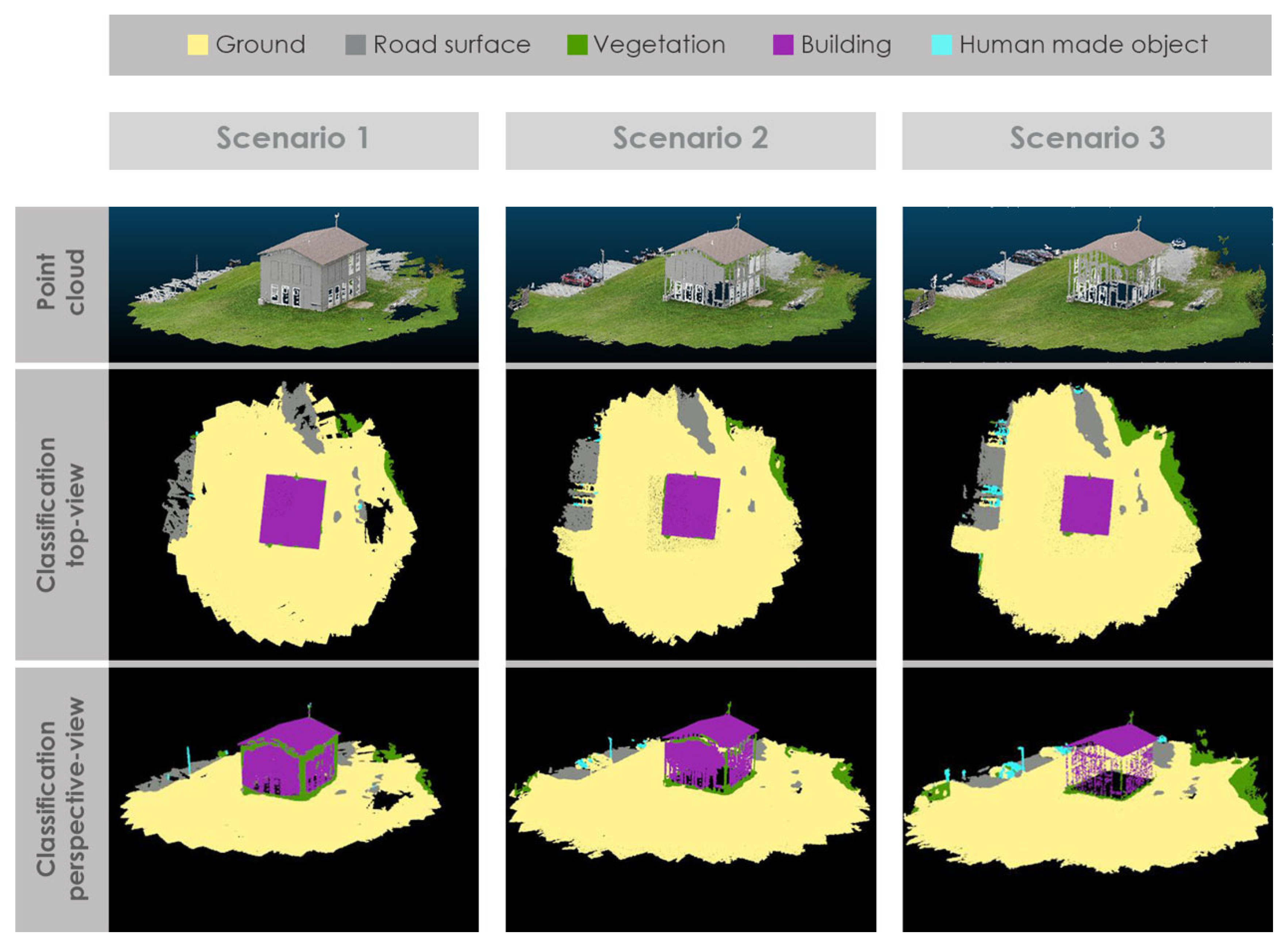
Task: Click the green Vegetation legend swatch
Action: (577, 45)
